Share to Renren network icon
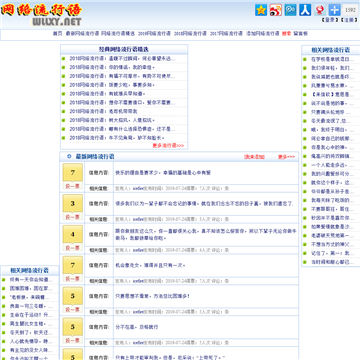Viewport: 360px width, 360px height. coord(305,10)
